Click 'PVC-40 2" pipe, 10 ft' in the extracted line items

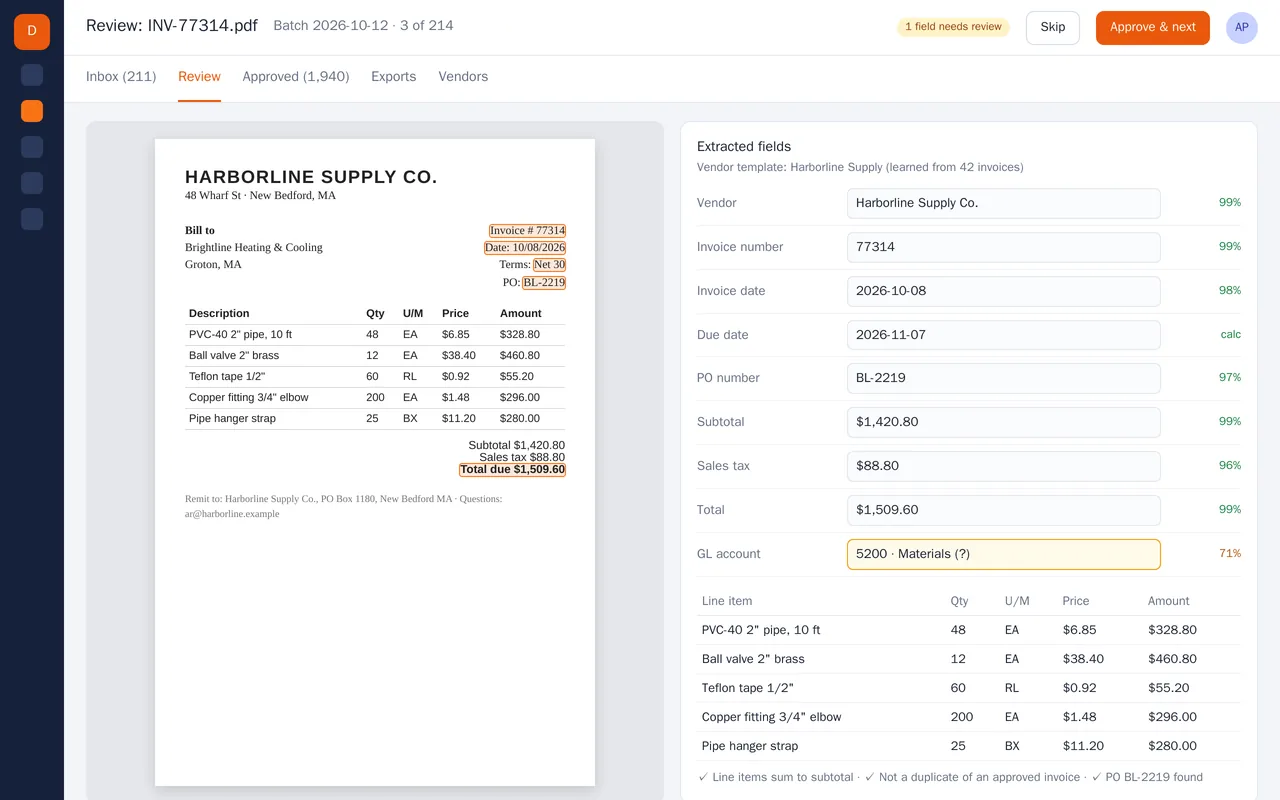(x=761, y=630)
